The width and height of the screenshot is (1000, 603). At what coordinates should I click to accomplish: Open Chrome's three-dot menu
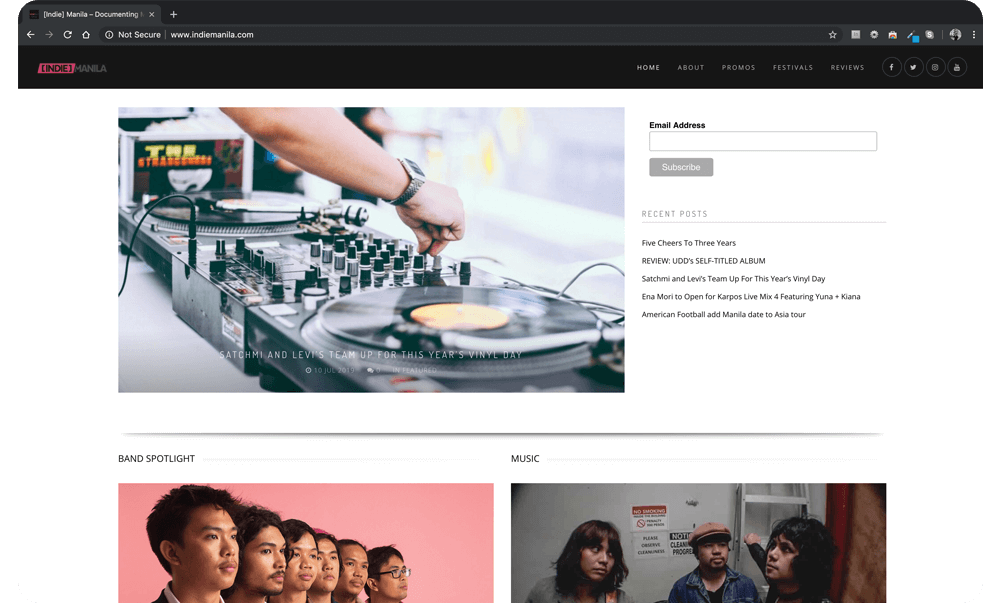click(974, 35)
